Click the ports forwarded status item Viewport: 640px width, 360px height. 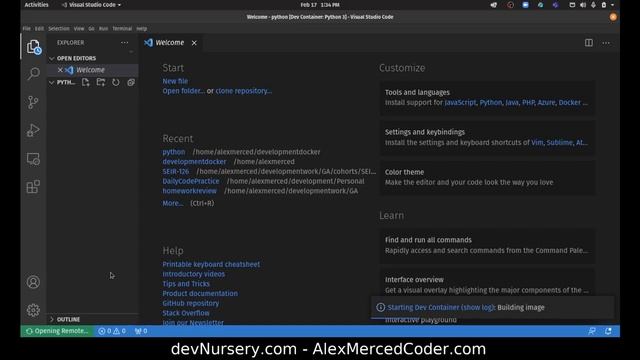141,331
